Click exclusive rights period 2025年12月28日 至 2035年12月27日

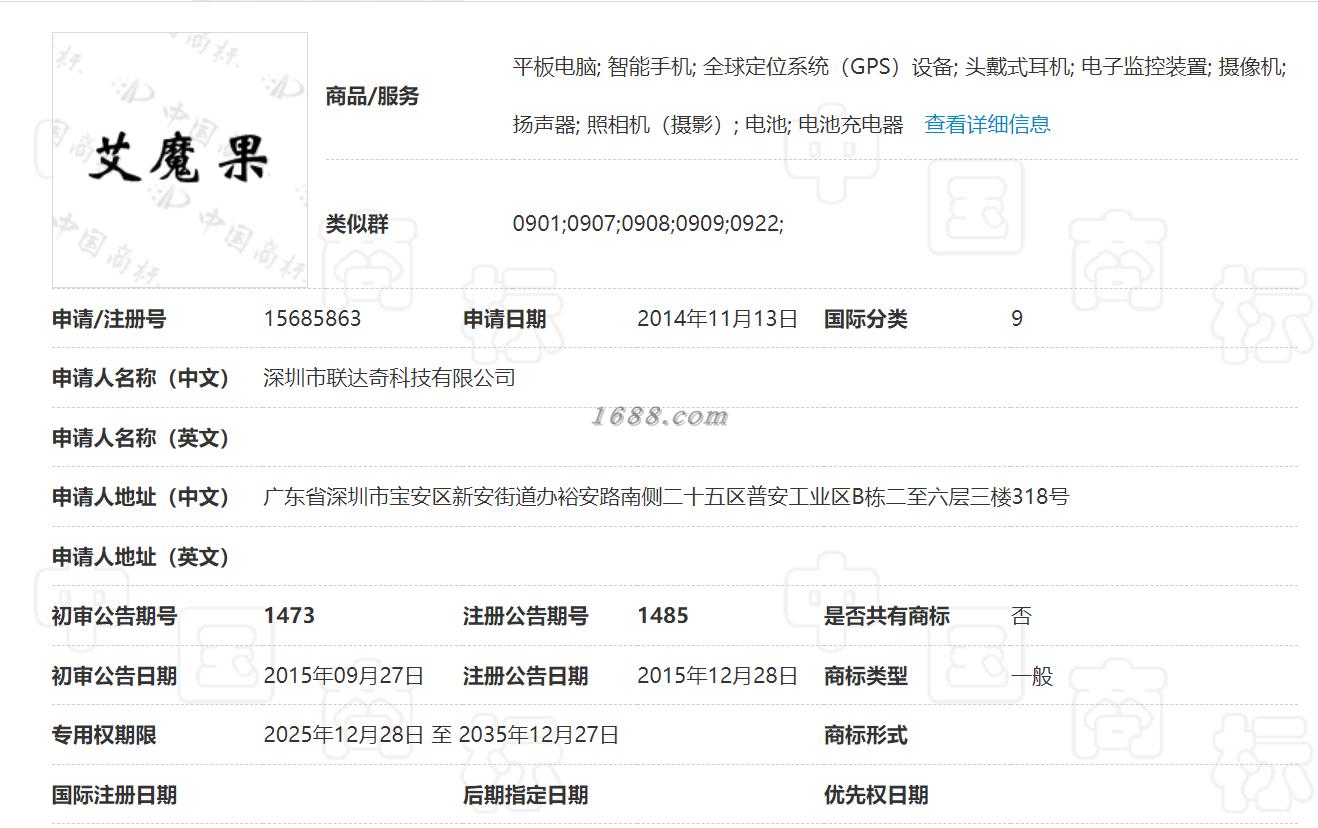[x=441, y=735]
